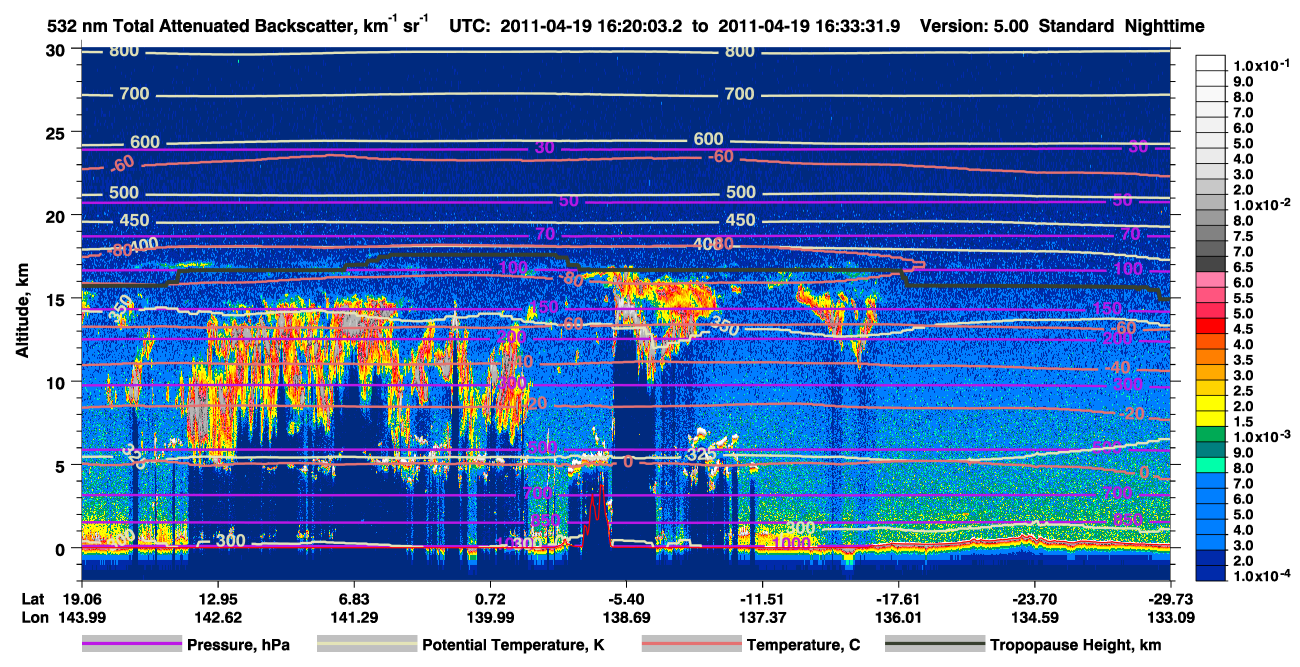Click the dark gray colorbar swatch beside '6.5'
Viewport: 1300px width, 667px height.
[1212, 263]
